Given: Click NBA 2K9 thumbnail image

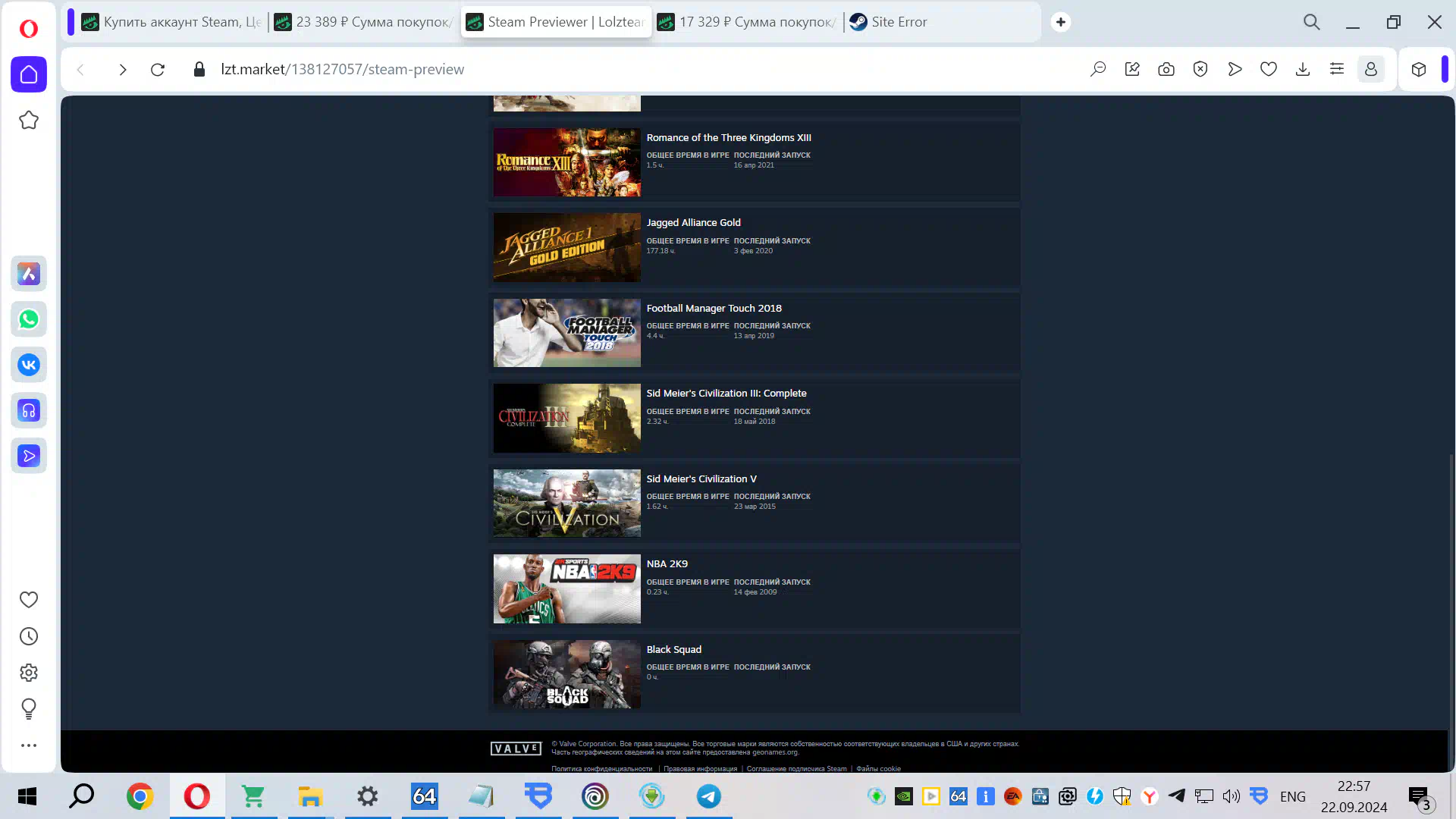Looking at the screenshot, I should click(567, 588).
